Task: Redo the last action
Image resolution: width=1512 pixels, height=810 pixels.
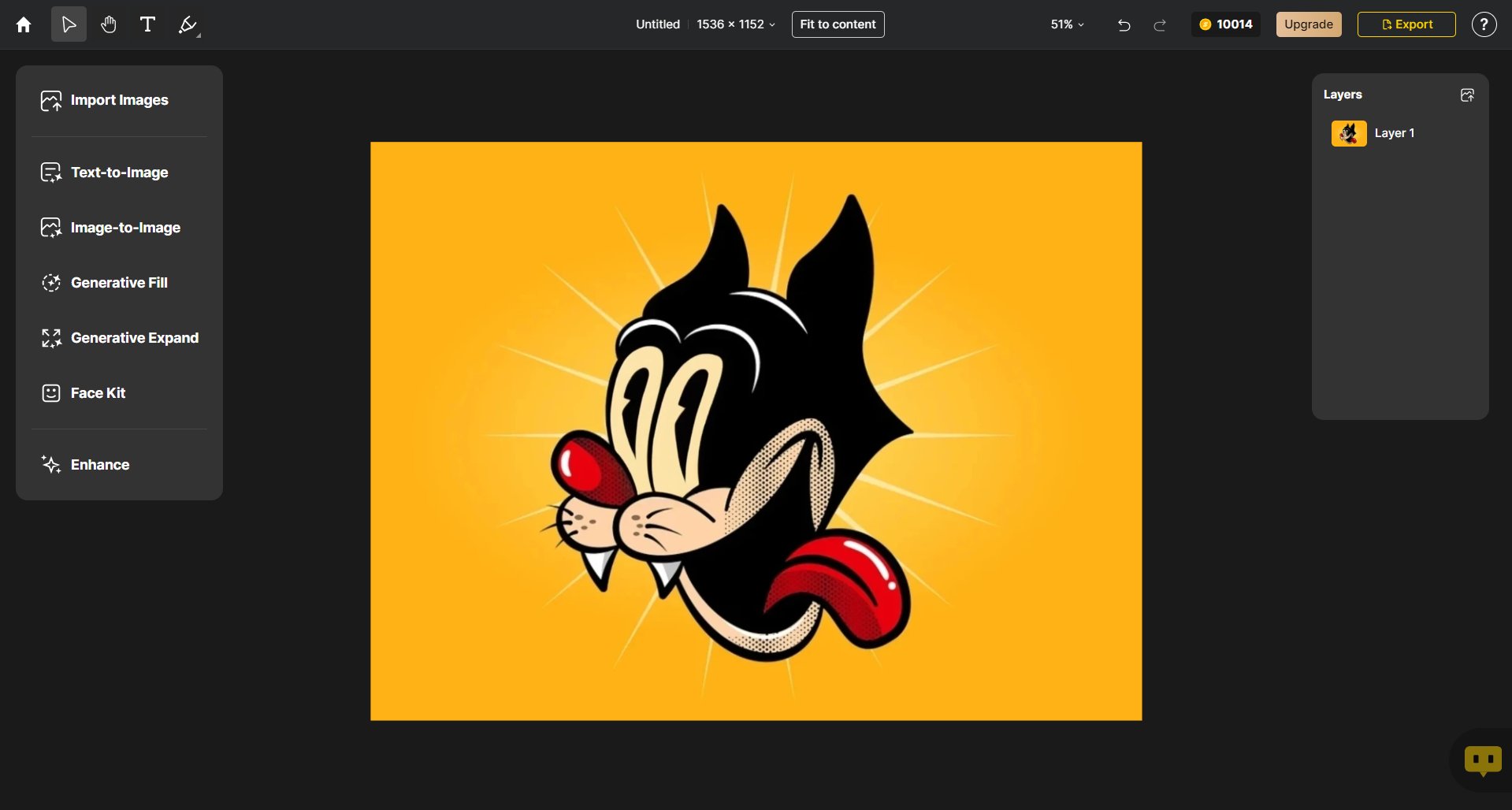Action: [1160, 25]
